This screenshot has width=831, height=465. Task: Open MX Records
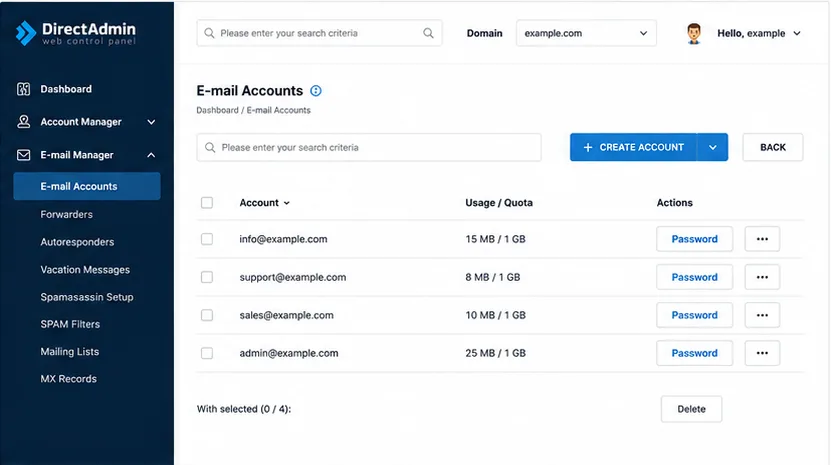68,379
